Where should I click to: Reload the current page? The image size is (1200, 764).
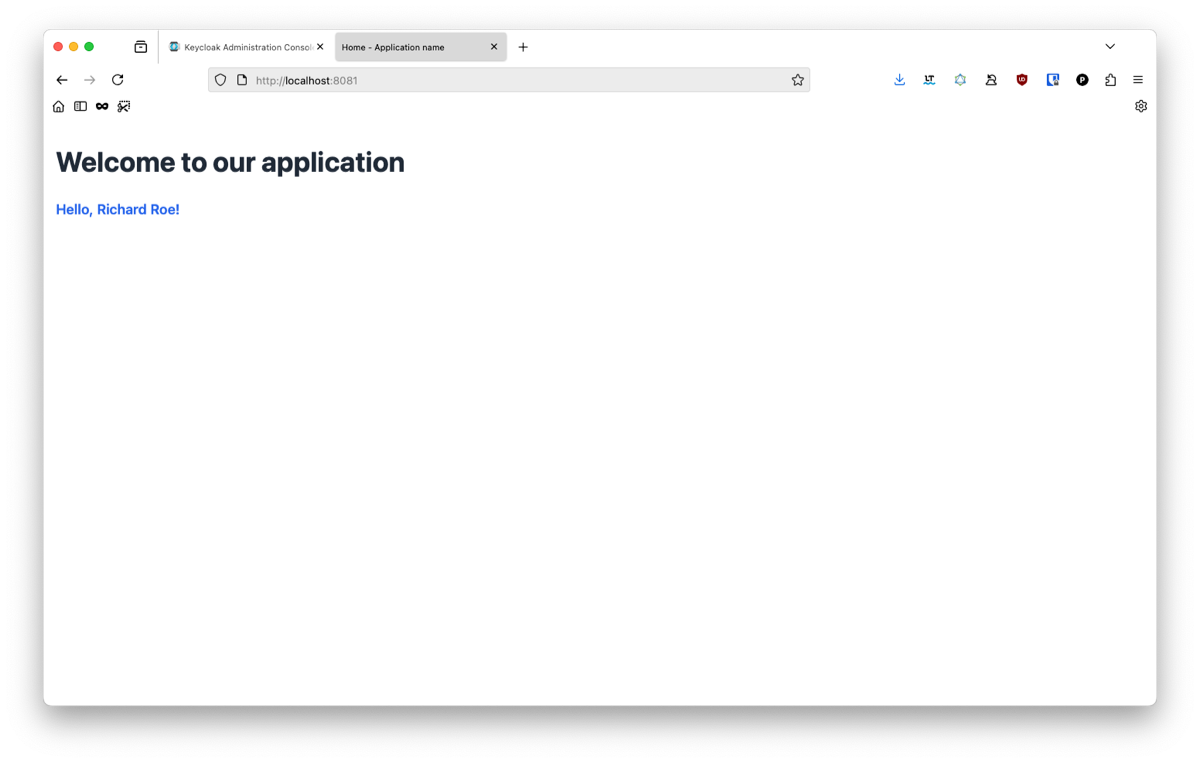point(117,80)
